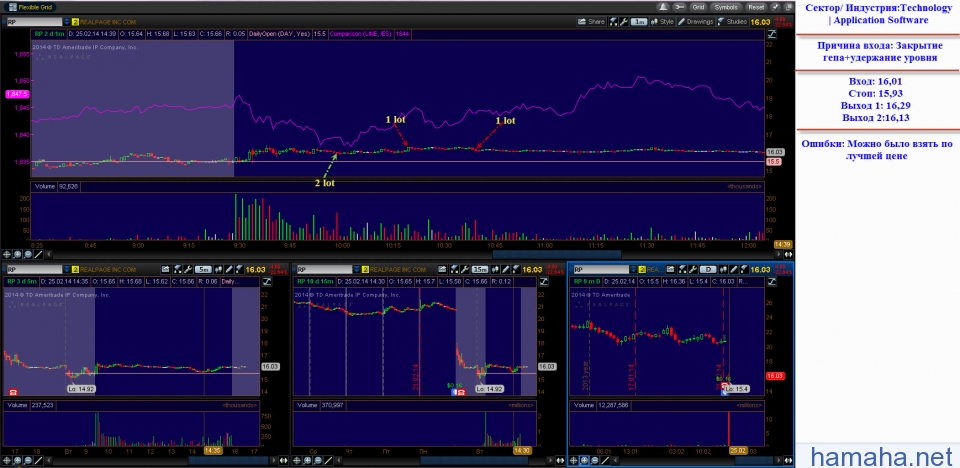Expand symbol dropdown arrow on main chart
960x468 pixels.
tap(65, 20)
